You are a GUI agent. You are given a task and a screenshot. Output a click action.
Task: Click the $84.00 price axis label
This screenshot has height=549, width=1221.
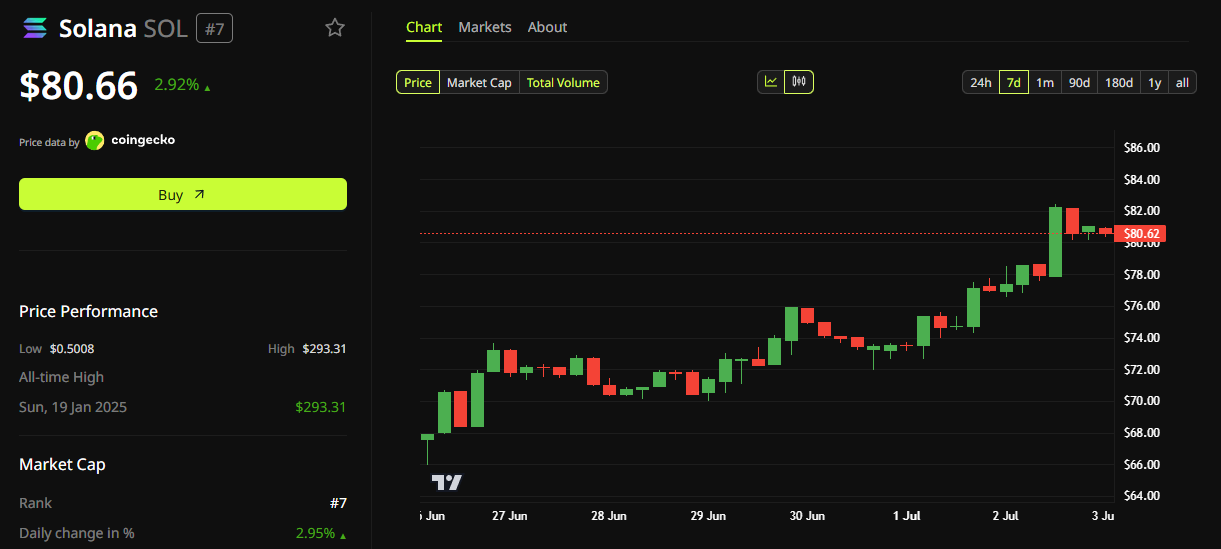1142,180
